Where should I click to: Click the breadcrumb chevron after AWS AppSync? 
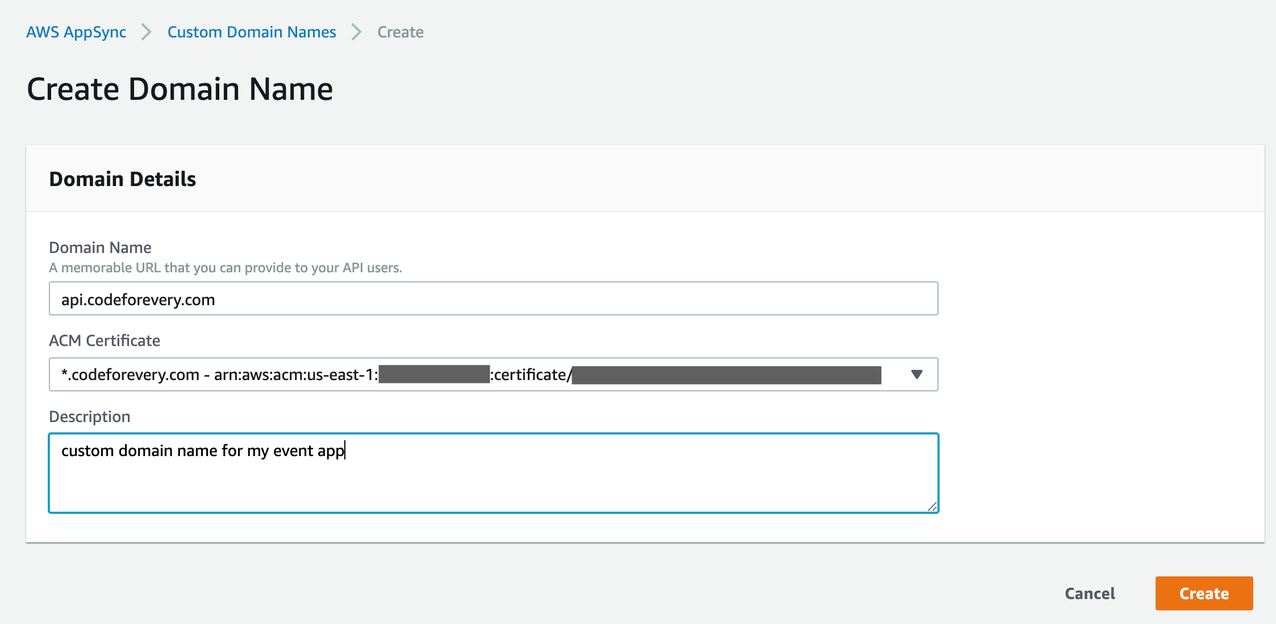click(x=146, y=31)
